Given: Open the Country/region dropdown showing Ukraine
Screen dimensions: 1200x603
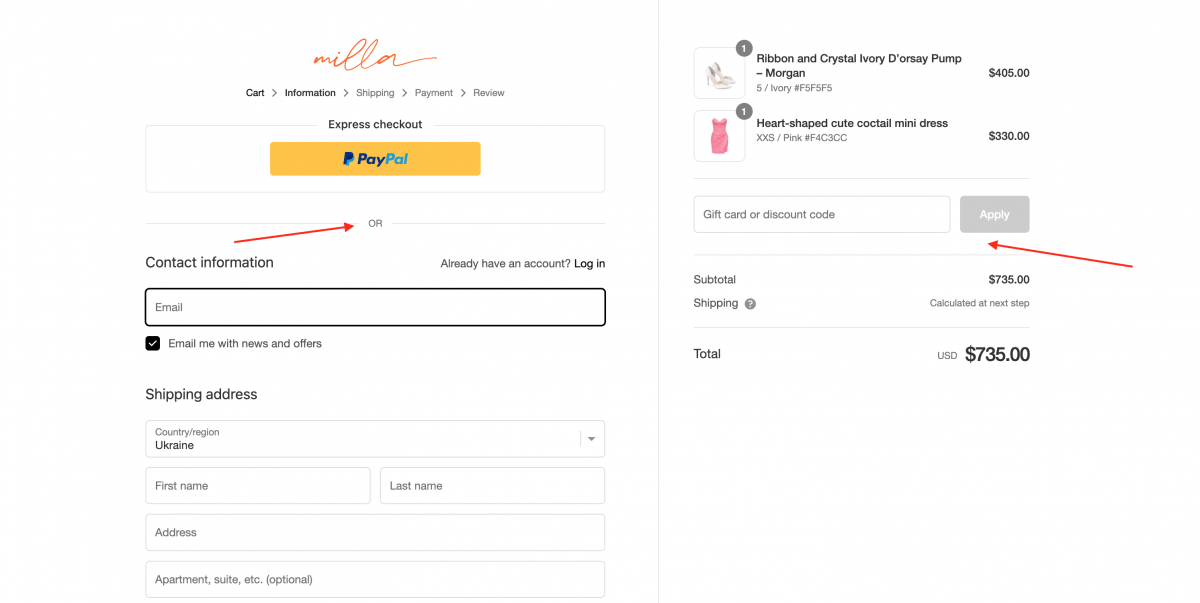Looking at the screenshot, I should click(x=375, y=439).
